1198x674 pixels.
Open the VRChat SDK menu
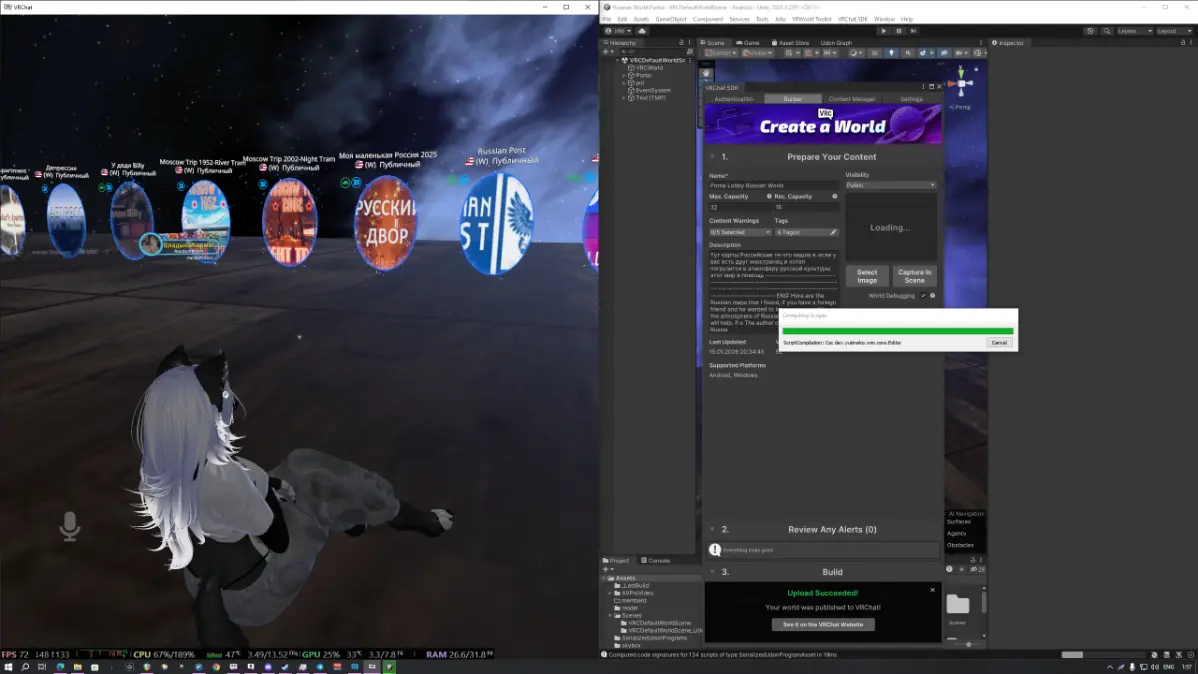(853, 19)
